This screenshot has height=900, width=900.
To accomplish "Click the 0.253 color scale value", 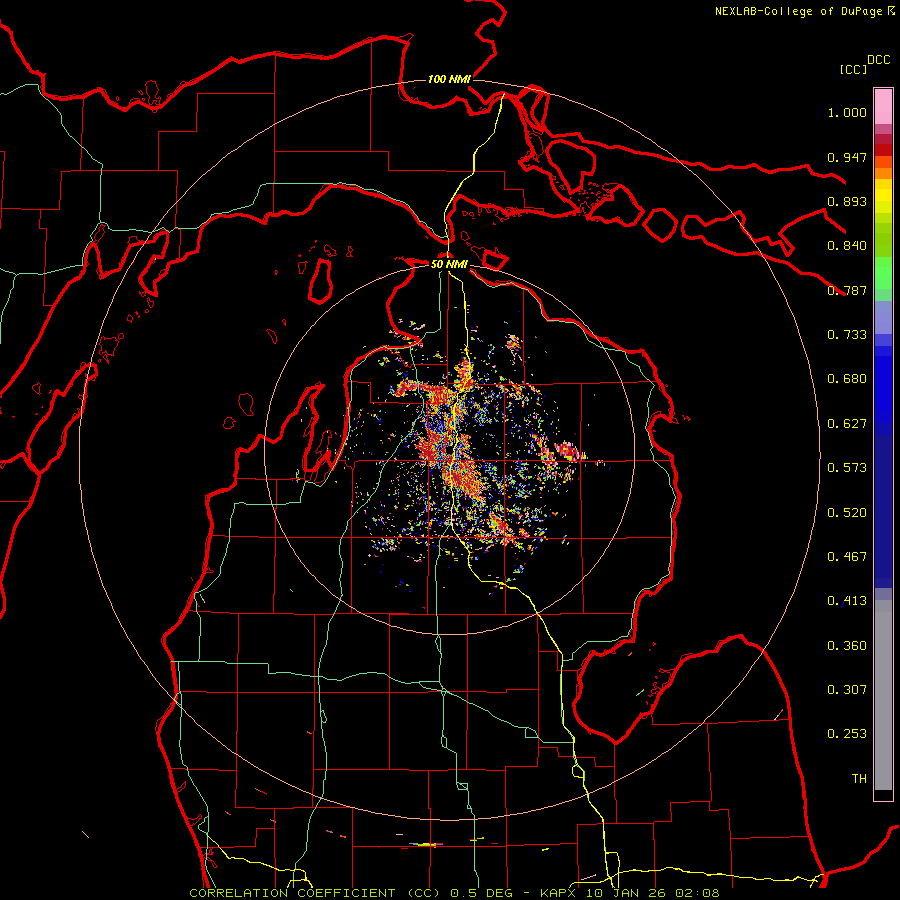I will (847, 734).
